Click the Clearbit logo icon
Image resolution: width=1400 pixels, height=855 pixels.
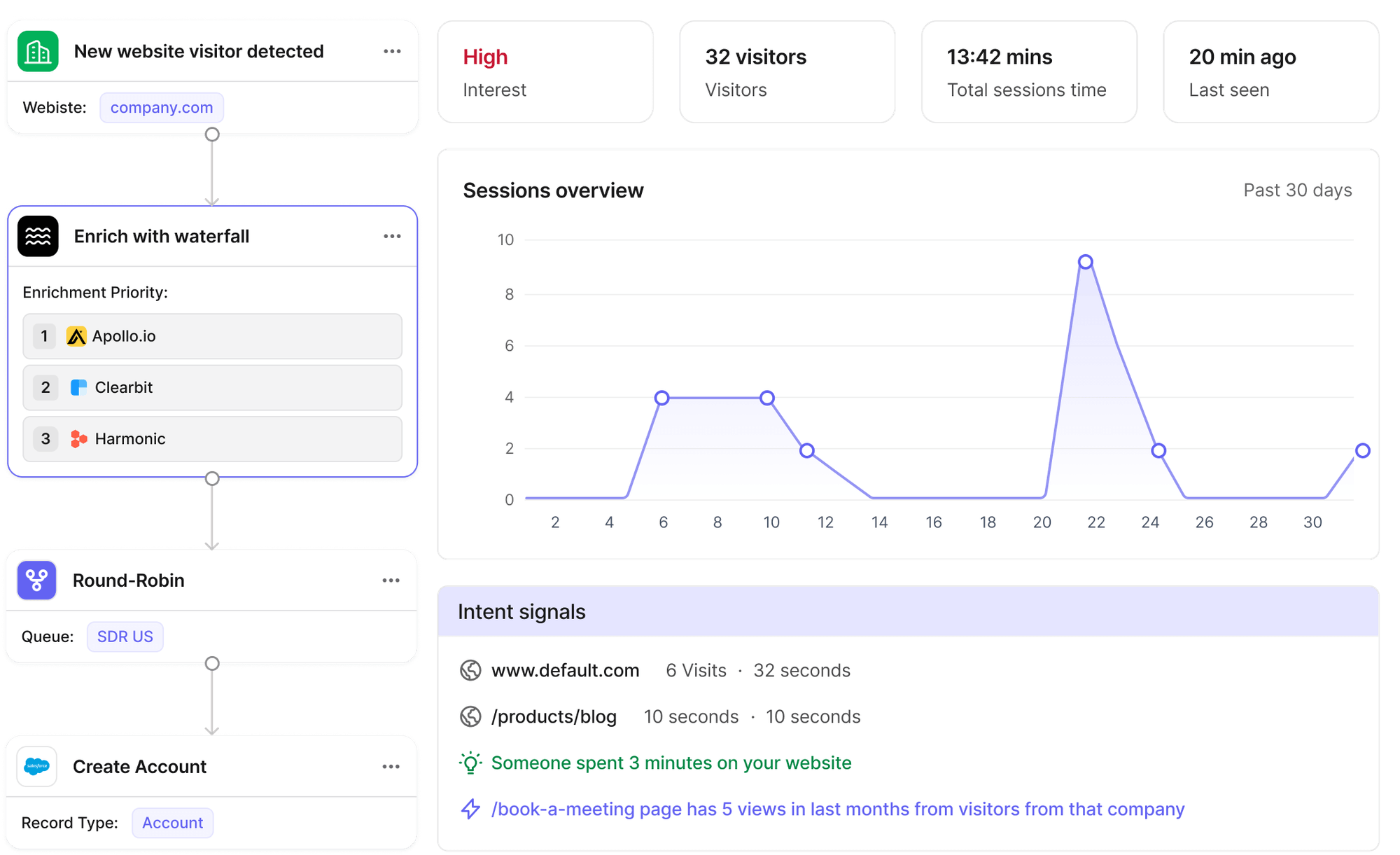click(78, 387)
